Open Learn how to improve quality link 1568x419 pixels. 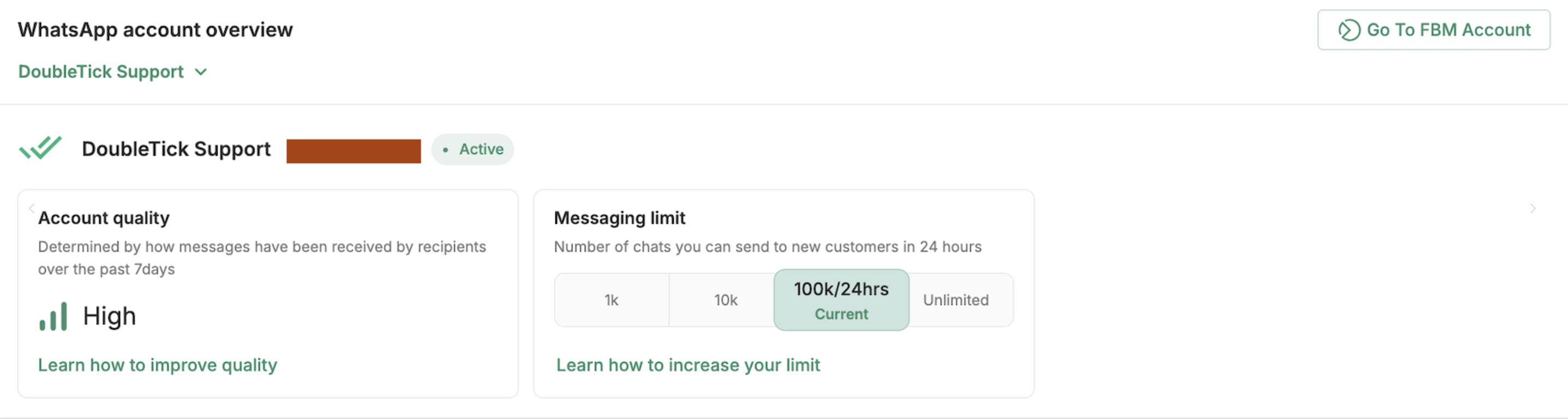tap(157, 365)
